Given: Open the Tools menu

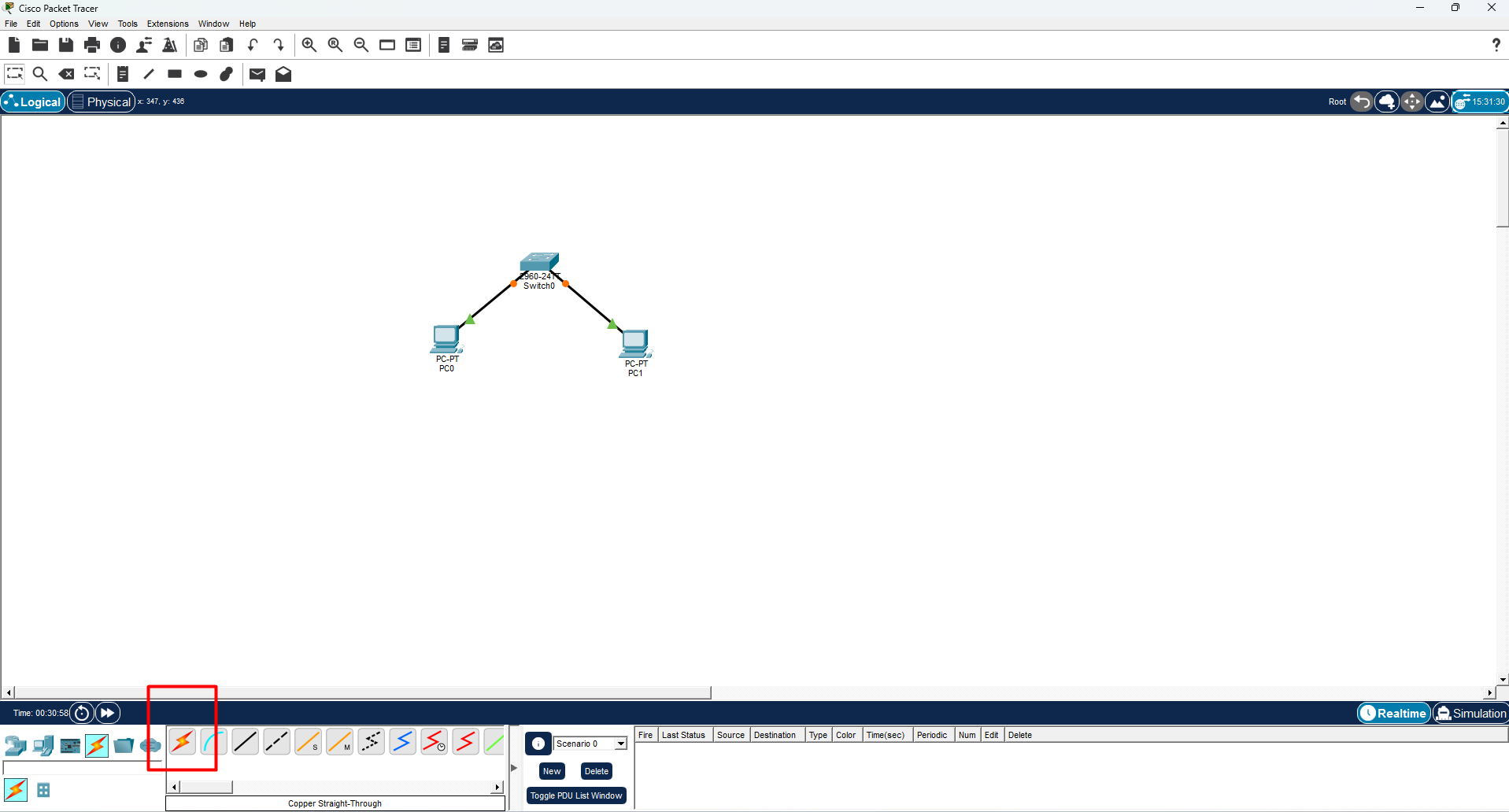Looking at the screenshot, I should click(x=128, y=24).
